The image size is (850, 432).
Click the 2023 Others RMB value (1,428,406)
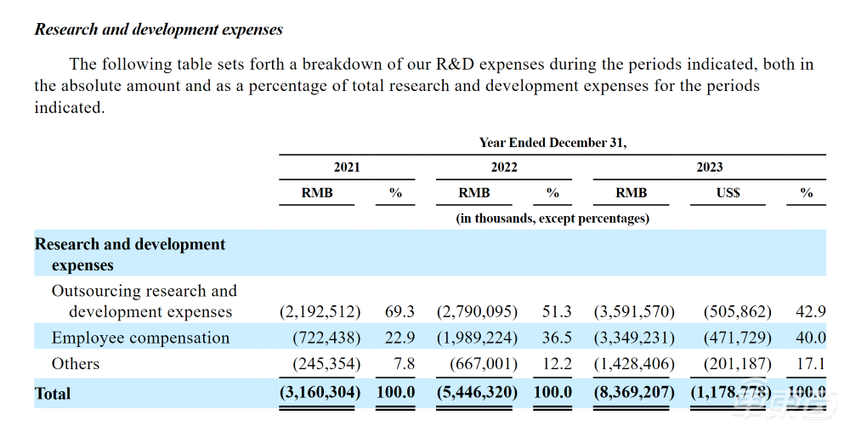633,364
